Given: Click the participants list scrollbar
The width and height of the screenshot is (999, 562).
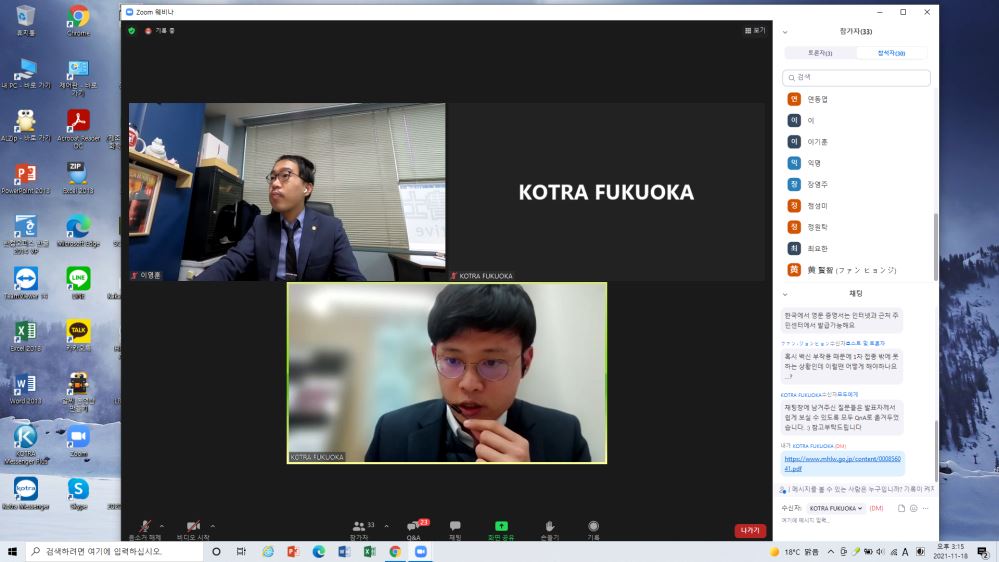Looking at the screenshot, I should pos(935,247).
